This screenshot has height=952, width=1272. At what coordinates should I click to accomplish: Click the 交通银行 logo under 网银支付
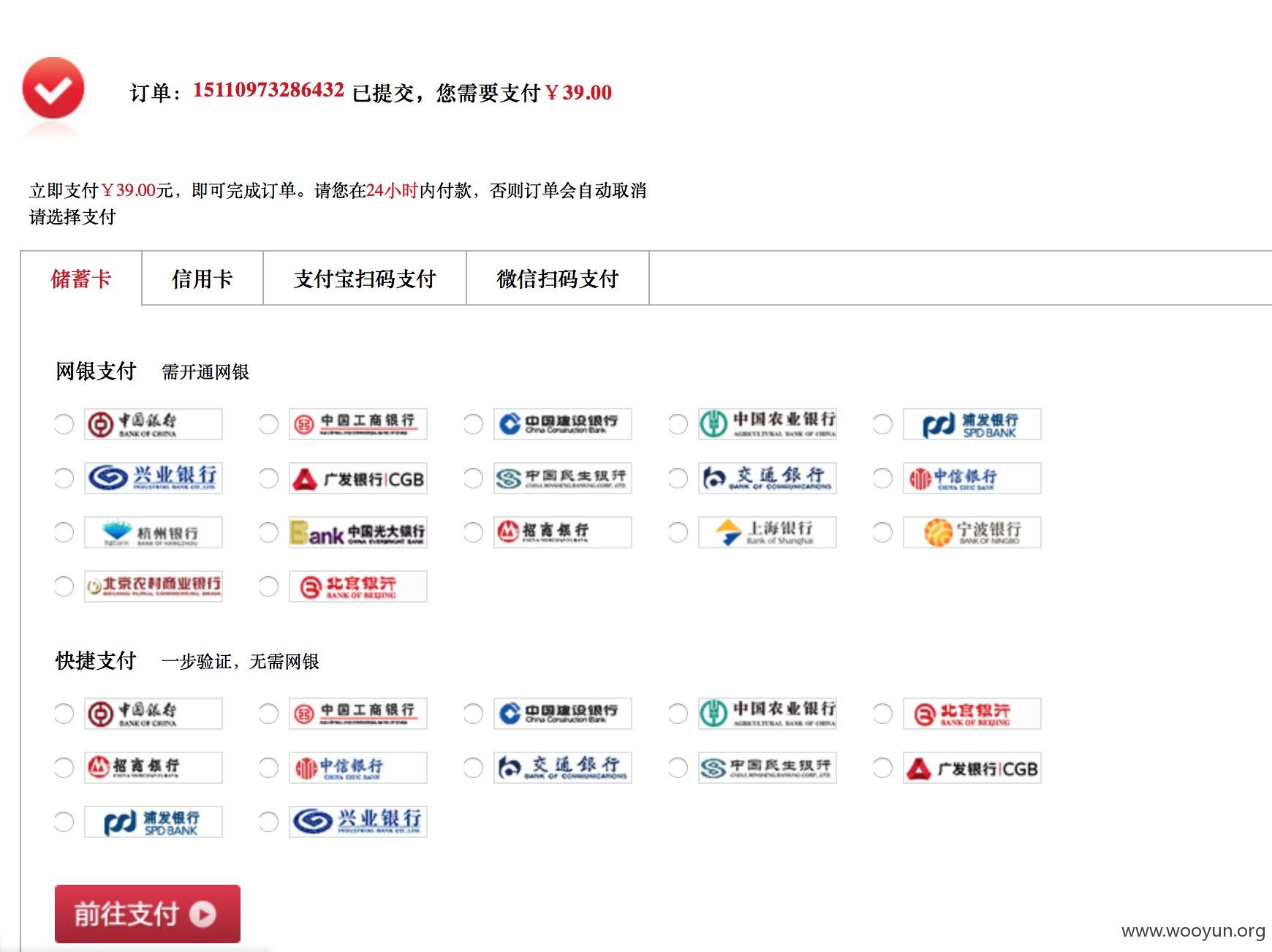[768, 478]
